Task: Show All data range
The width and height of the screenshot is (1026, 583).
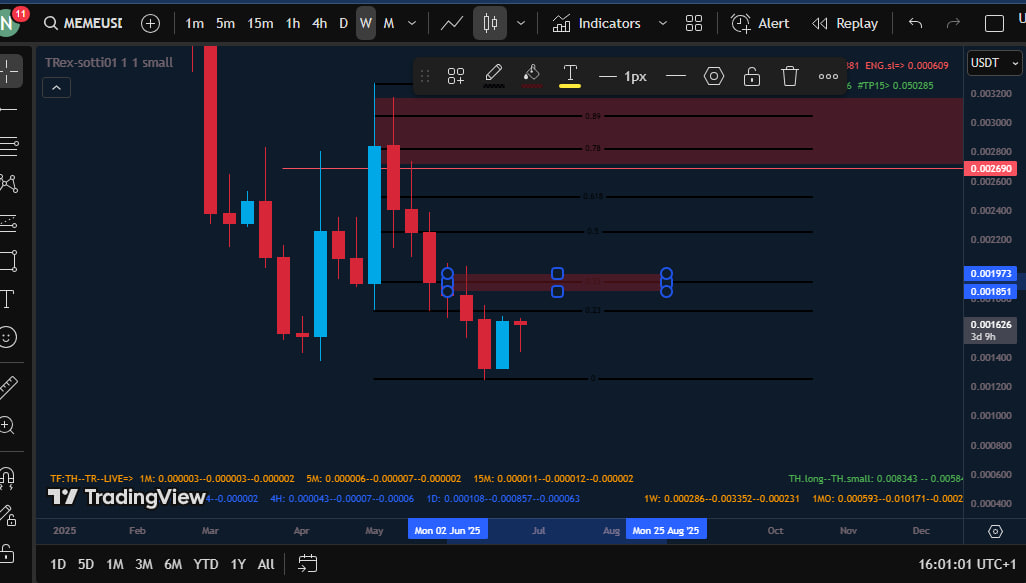Action: [x=266, y=564]
